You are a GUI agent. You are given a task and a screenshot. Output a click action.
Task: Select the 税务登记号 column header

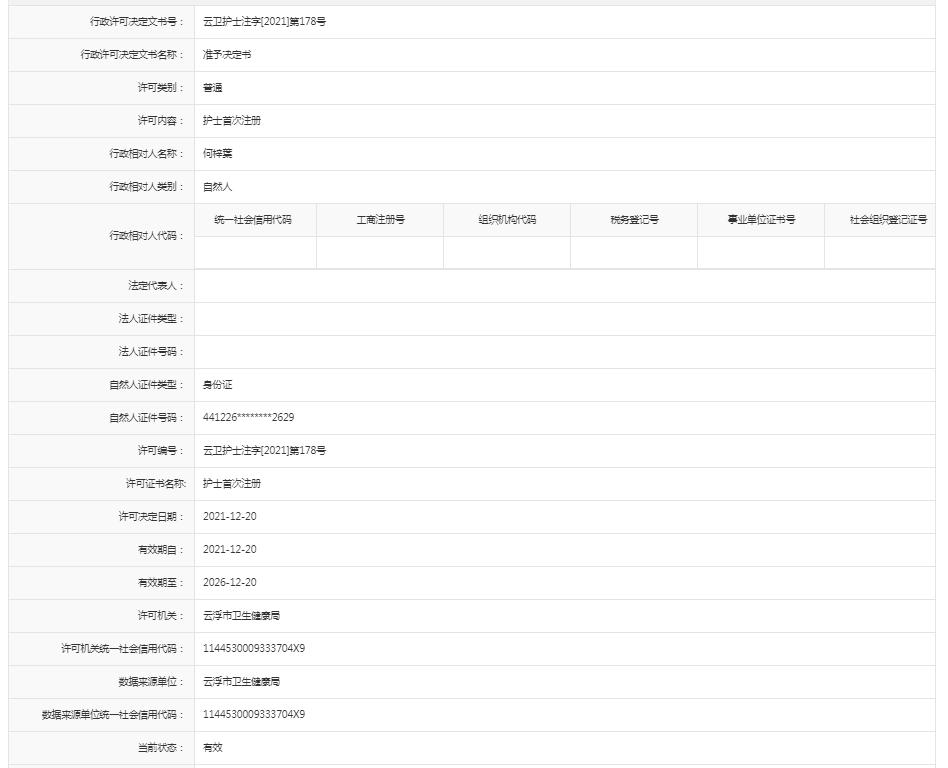pyautogui.click(x=634, y=219)
